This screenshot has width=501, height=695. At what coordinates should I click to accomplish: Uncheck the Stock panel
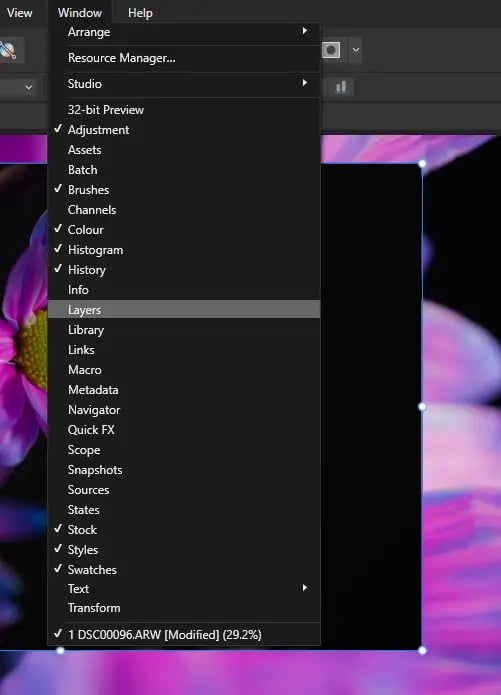(x=184, y=530)
